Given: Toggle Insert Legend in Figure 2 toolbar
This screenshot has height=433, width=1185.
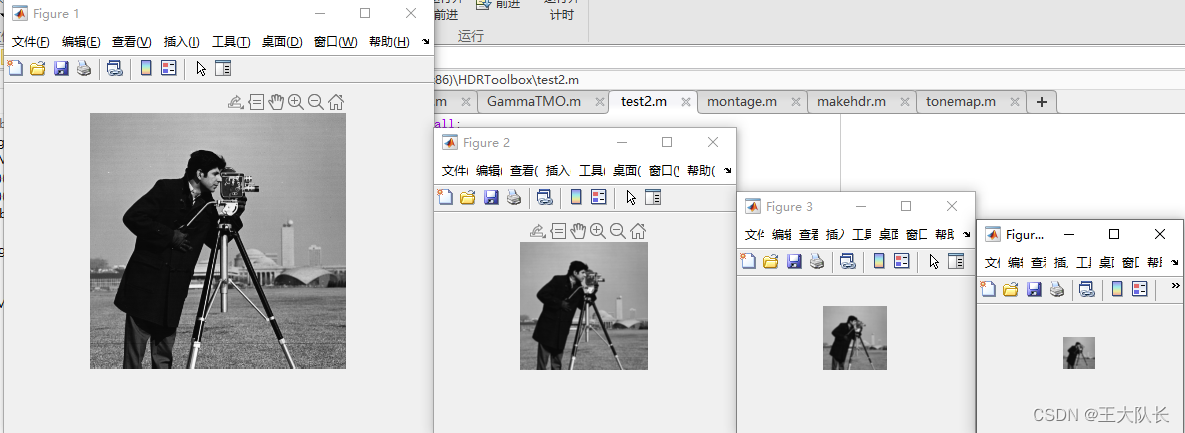Looking at the screenshot, I should (599, 197).
